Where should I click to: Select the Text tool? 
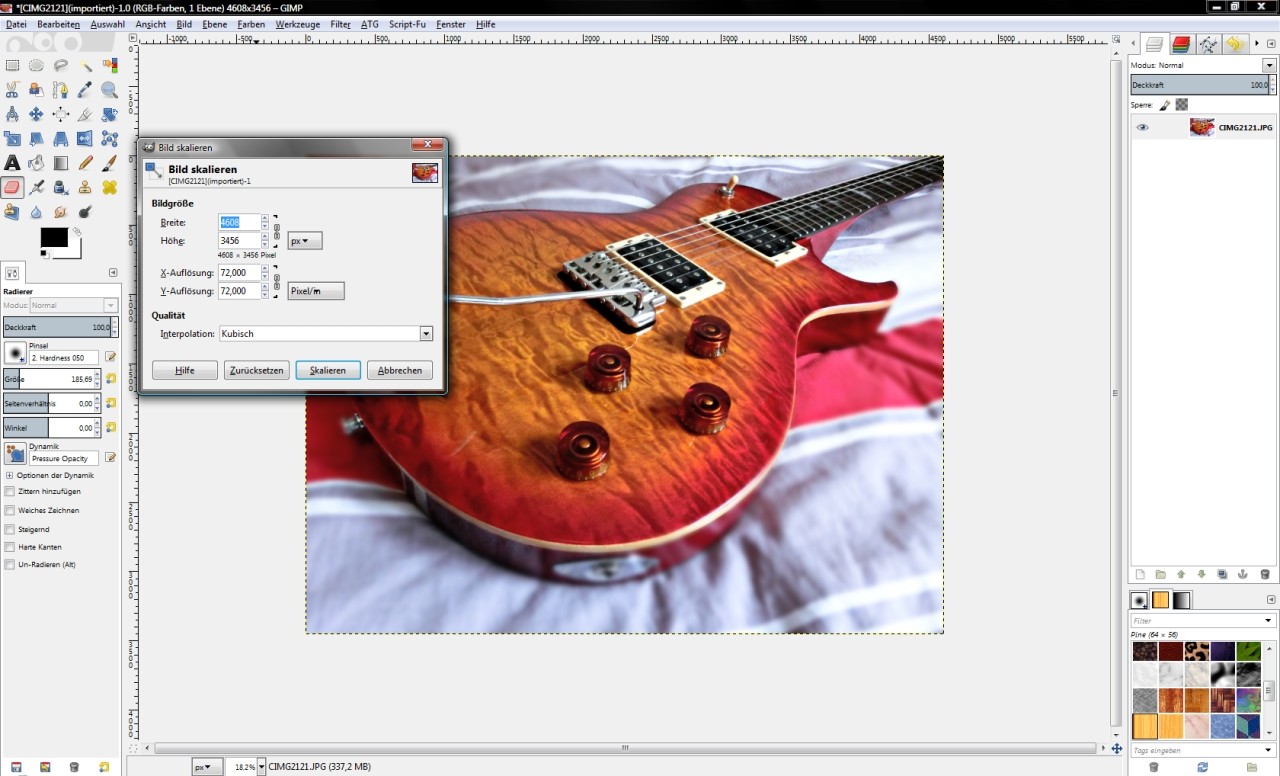12,163
